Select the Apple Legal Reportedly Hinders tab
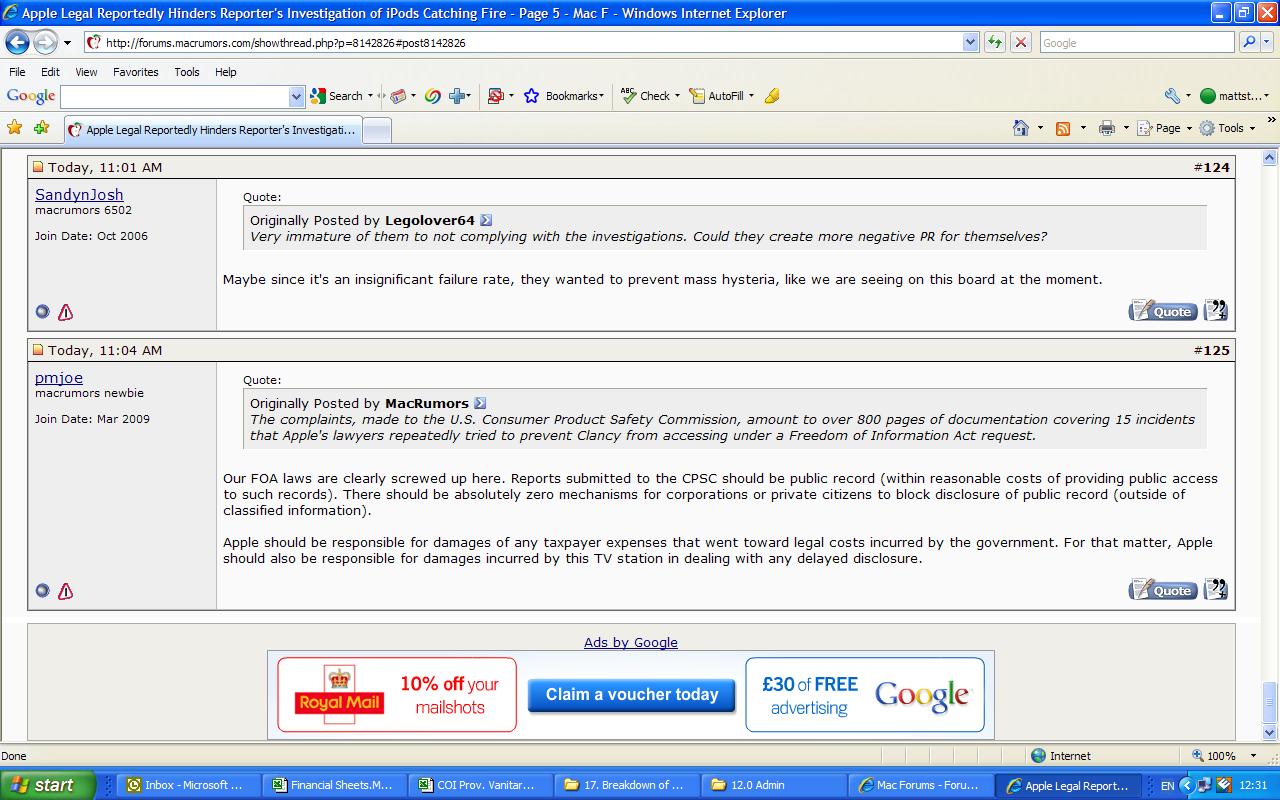1280x800 pixels. coord(212,130)
